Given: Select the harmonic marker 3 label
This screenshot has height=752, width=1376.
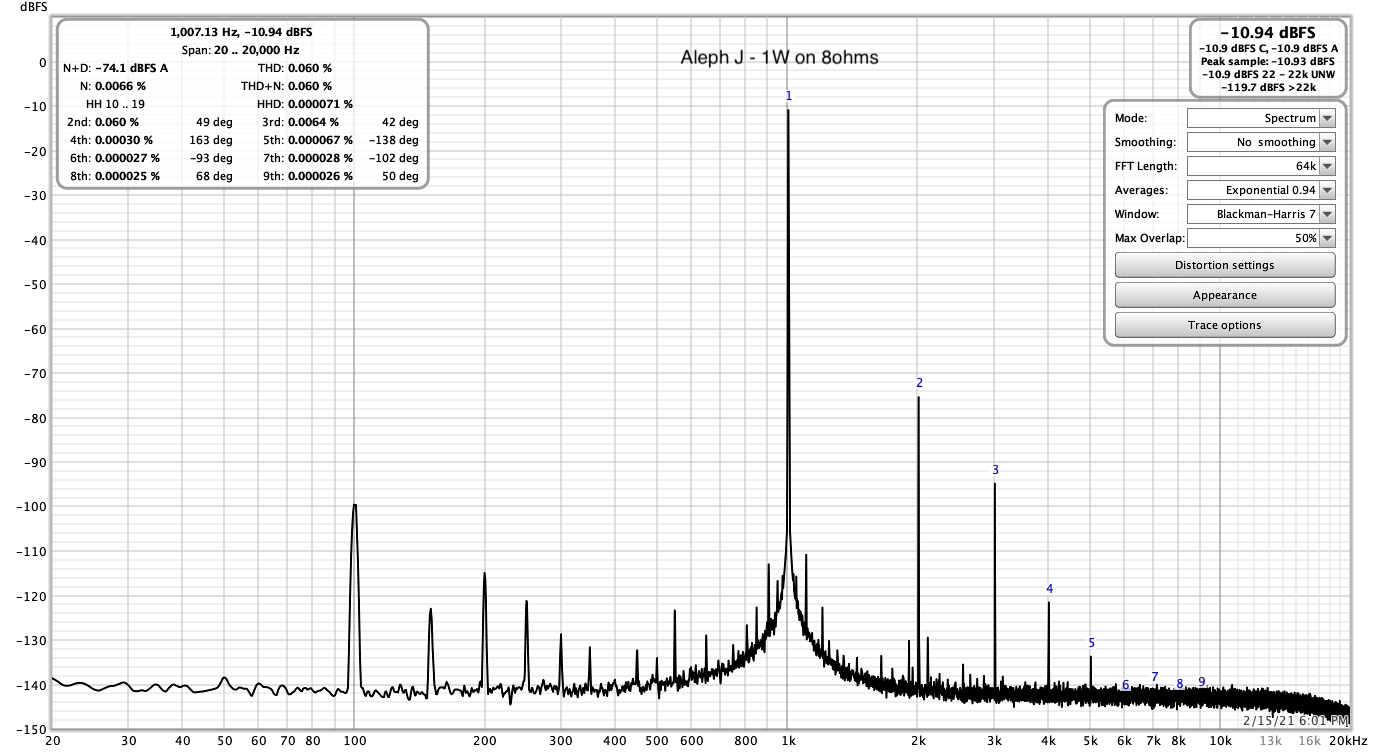Looking at the screenshot, I should 995,470.
